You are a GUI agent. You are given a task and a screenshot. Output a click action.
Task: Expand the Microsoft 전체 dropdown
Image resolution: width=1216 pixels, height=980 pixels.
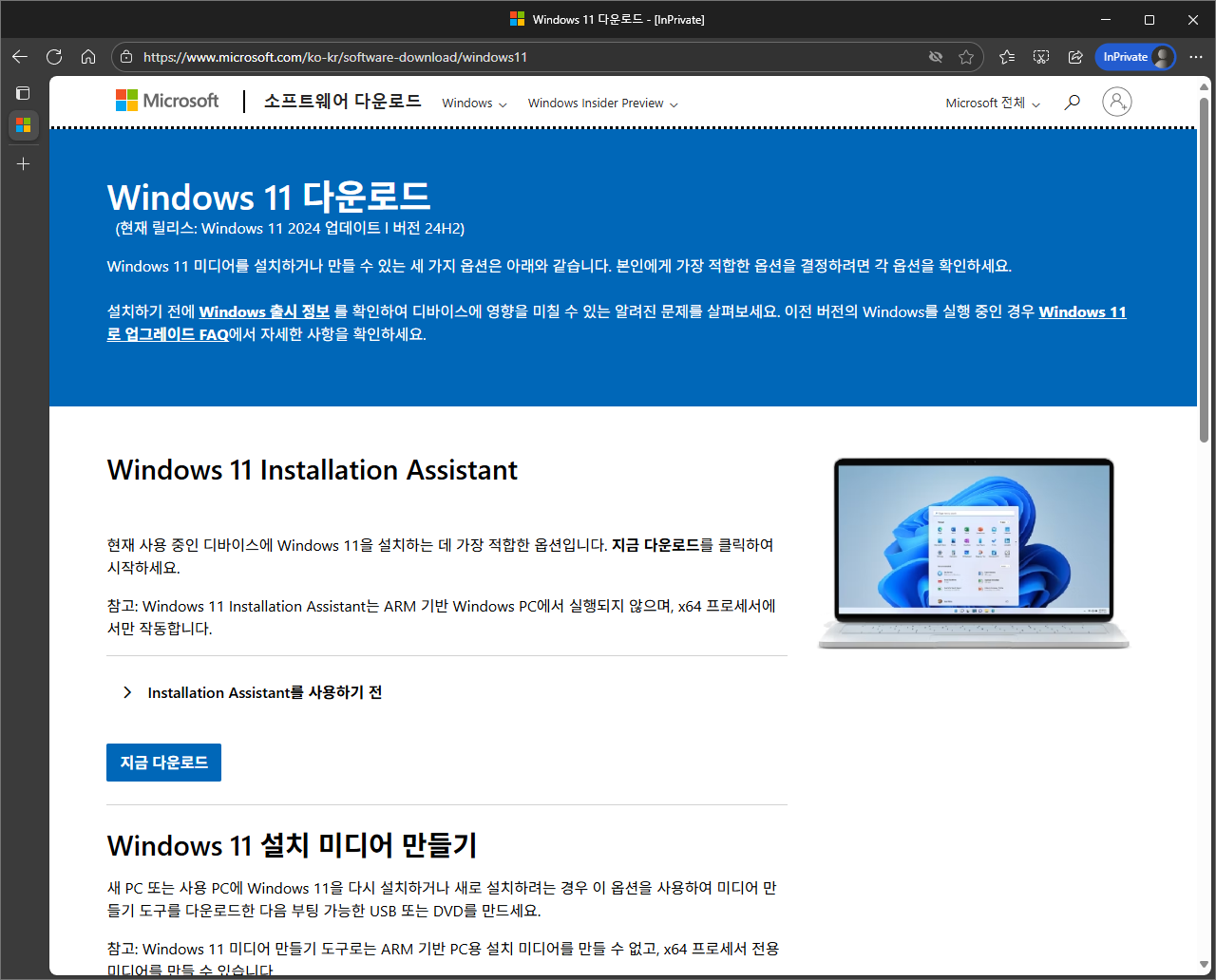(993, 103)
